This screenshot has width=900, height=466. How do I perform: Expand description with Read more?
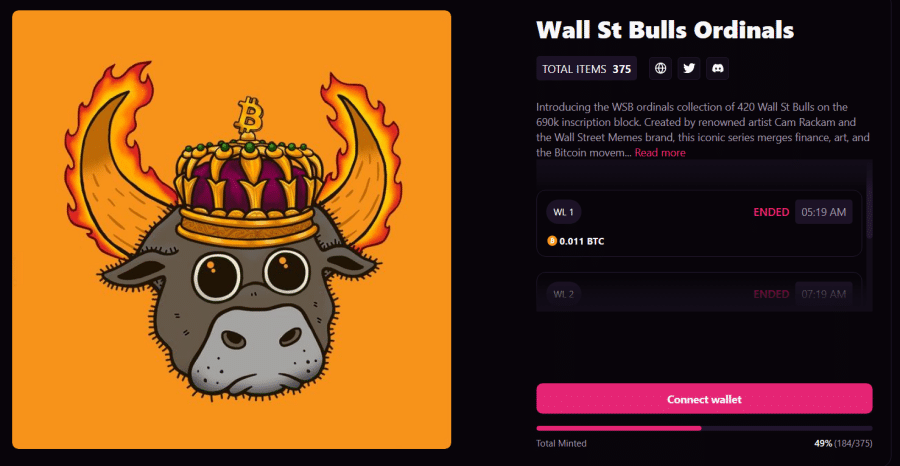tap(660, 153)
